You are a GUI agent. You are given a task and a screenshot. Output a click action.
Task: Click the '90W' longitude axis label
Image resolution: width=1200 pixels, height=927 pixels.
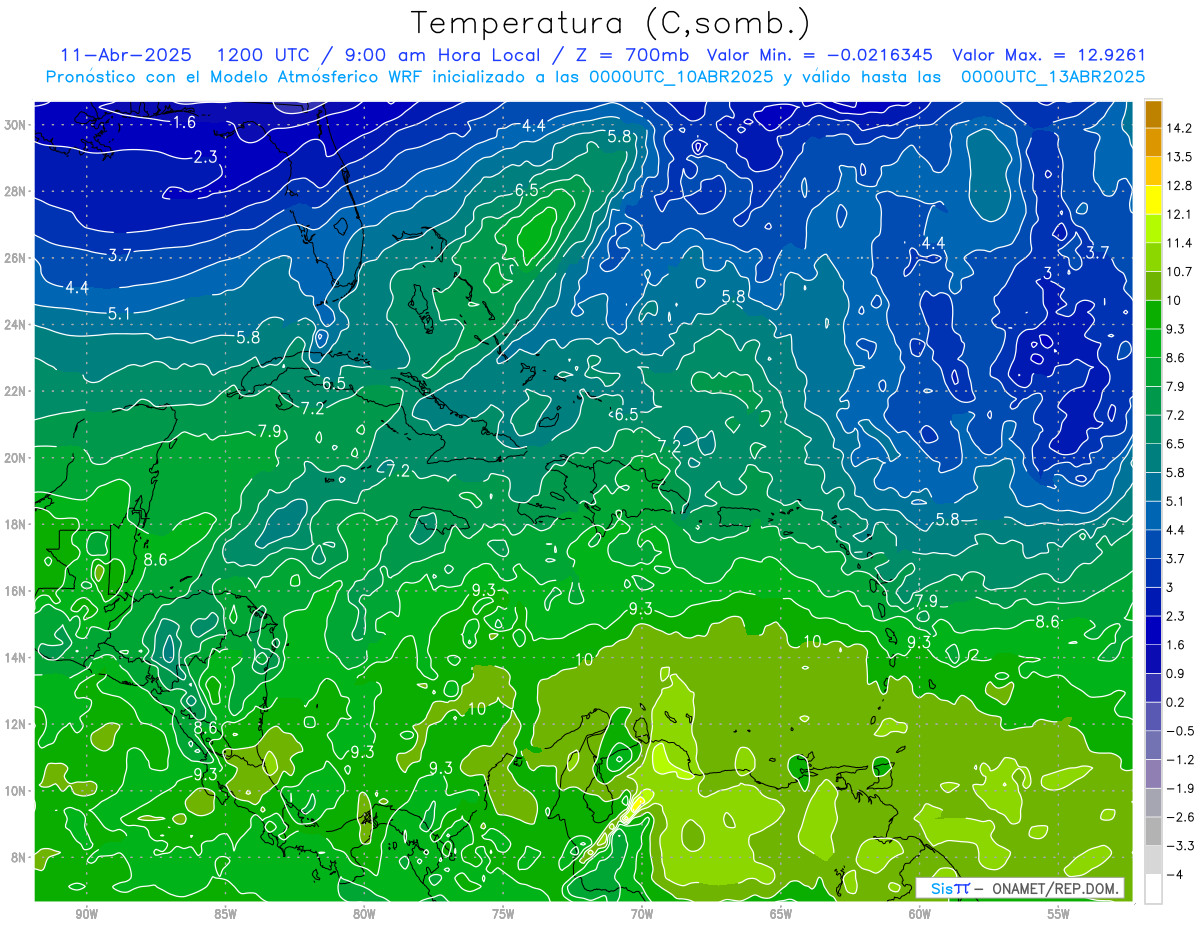[x=86, y=913]
